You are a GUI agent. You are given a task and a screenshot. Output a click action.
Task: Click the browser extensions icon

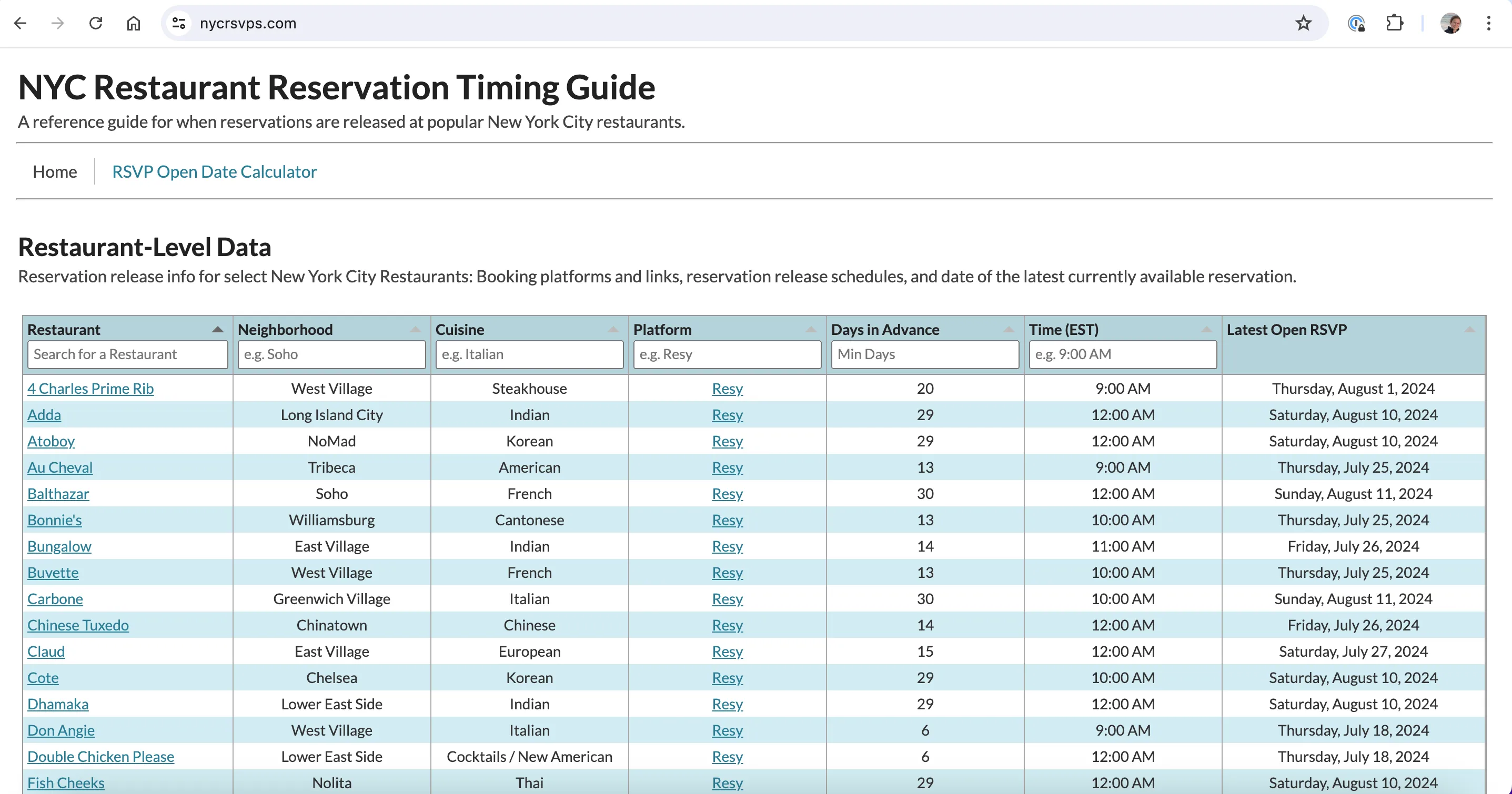tap(1395, 23)
